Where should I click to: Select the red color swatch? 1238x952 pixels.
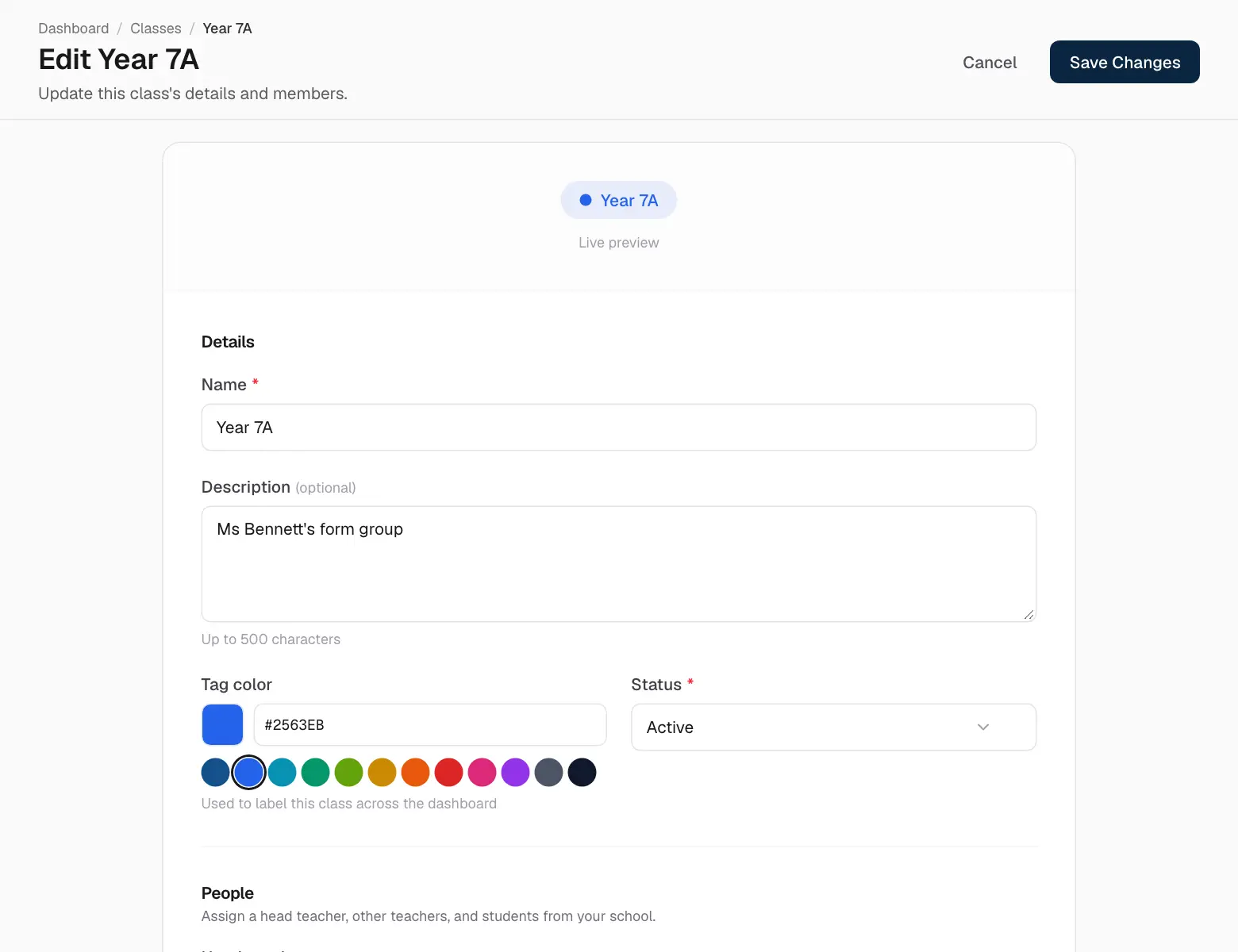coord(448,772)
